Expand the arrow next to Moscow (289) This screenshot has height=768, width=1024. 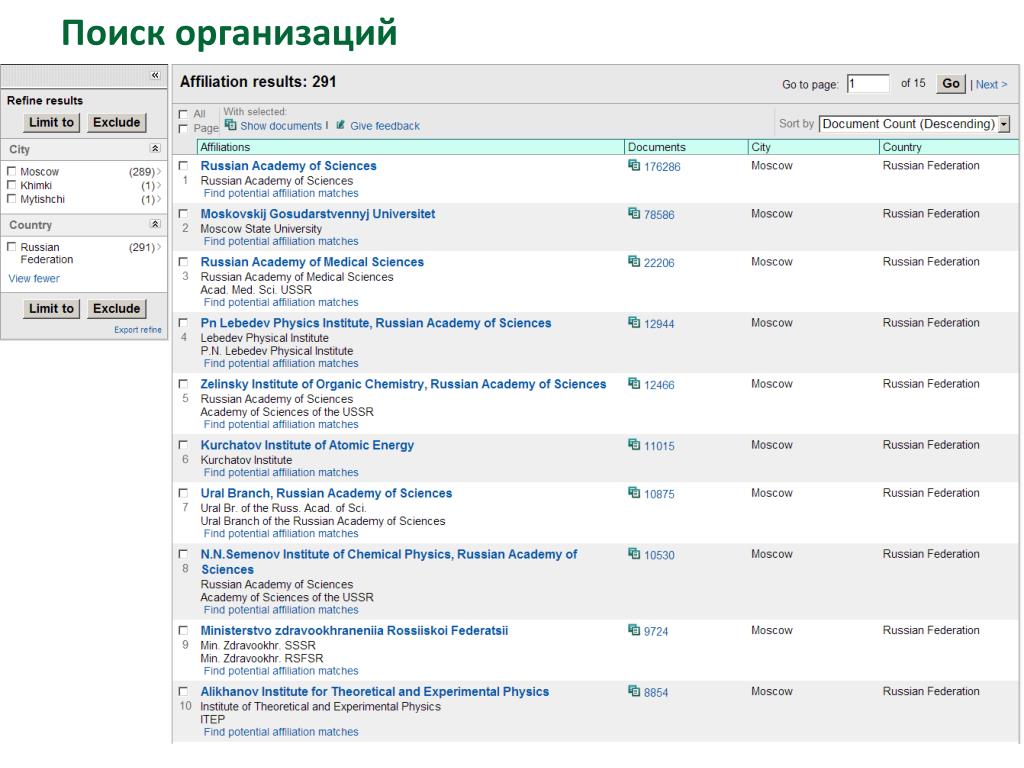tap(159, 172)
